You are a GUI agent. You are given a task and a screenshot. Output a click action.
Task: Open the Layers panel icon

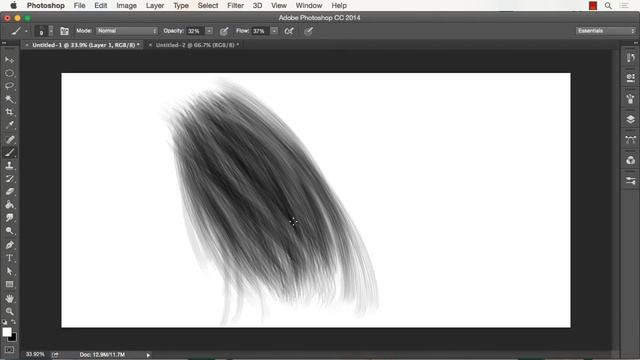point(630,119)
